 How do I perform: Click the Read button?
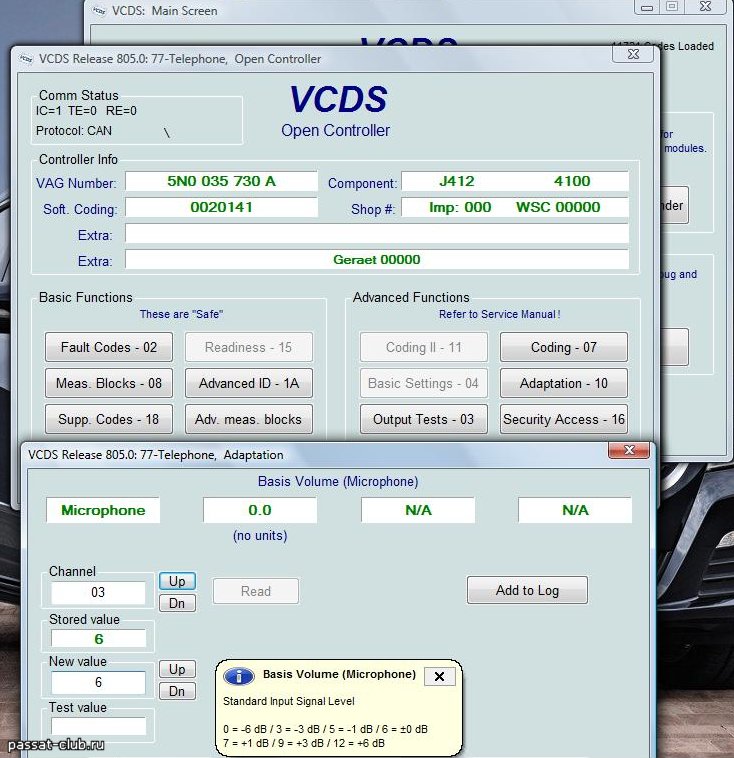point(256,591)
